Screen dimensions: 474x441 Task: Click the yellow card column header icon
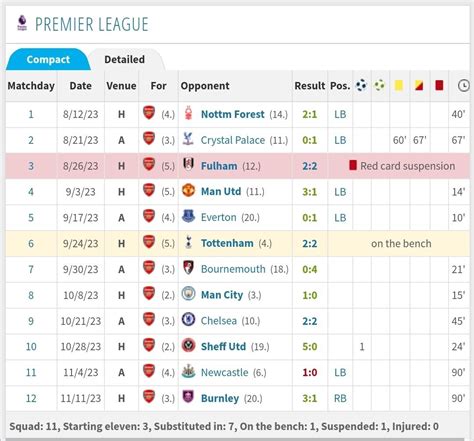pos(399,85)
